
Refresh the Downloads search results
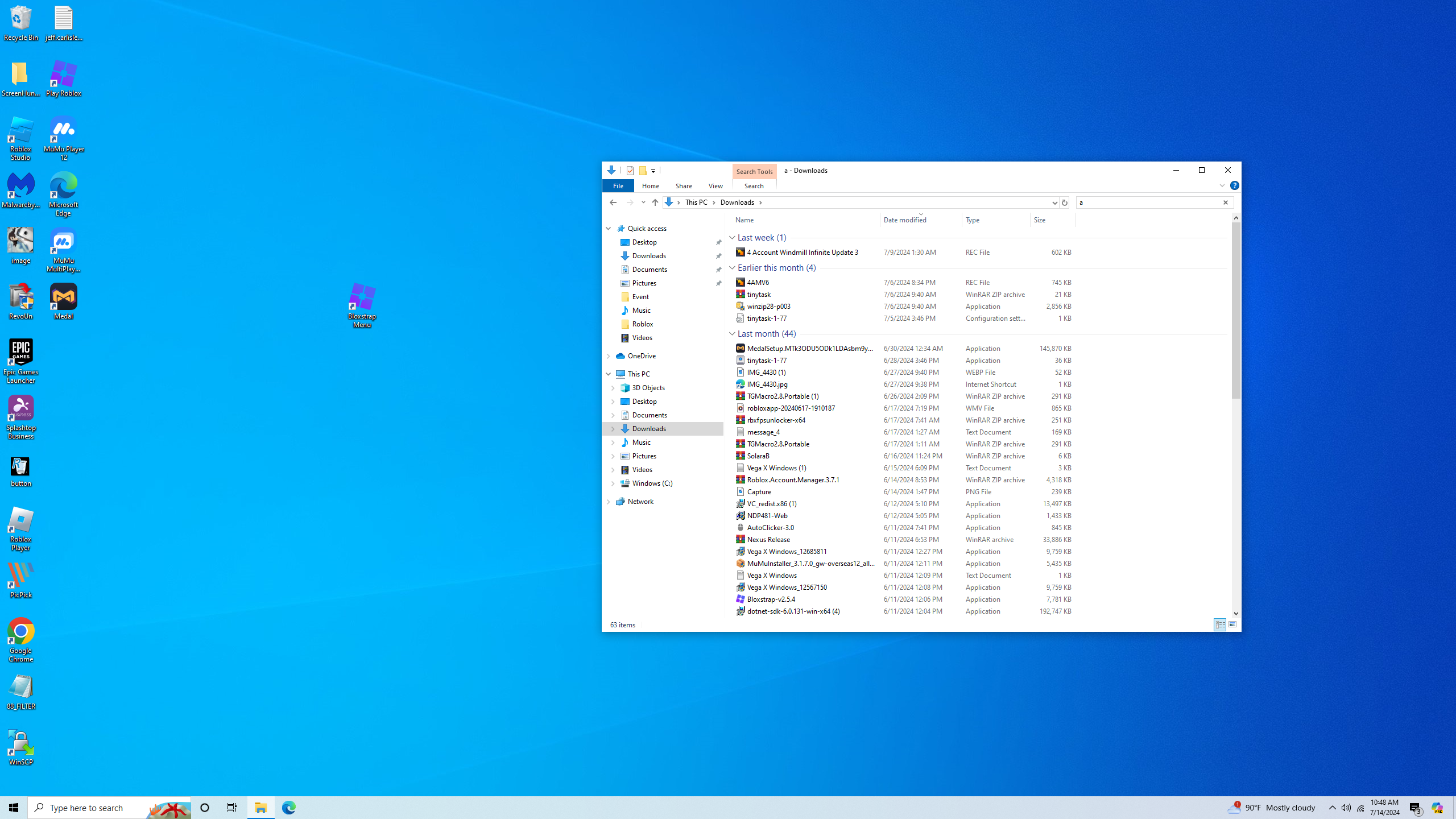click(x=1064, y=202)
